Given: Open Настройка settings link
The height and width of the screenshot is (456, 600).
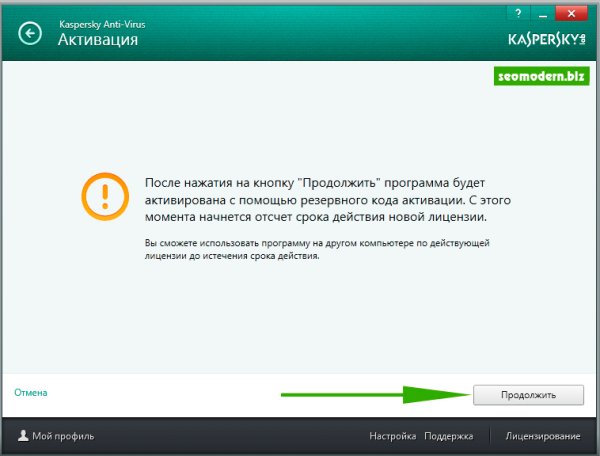Looking at the screenshot, I should (x=393, y=436).
